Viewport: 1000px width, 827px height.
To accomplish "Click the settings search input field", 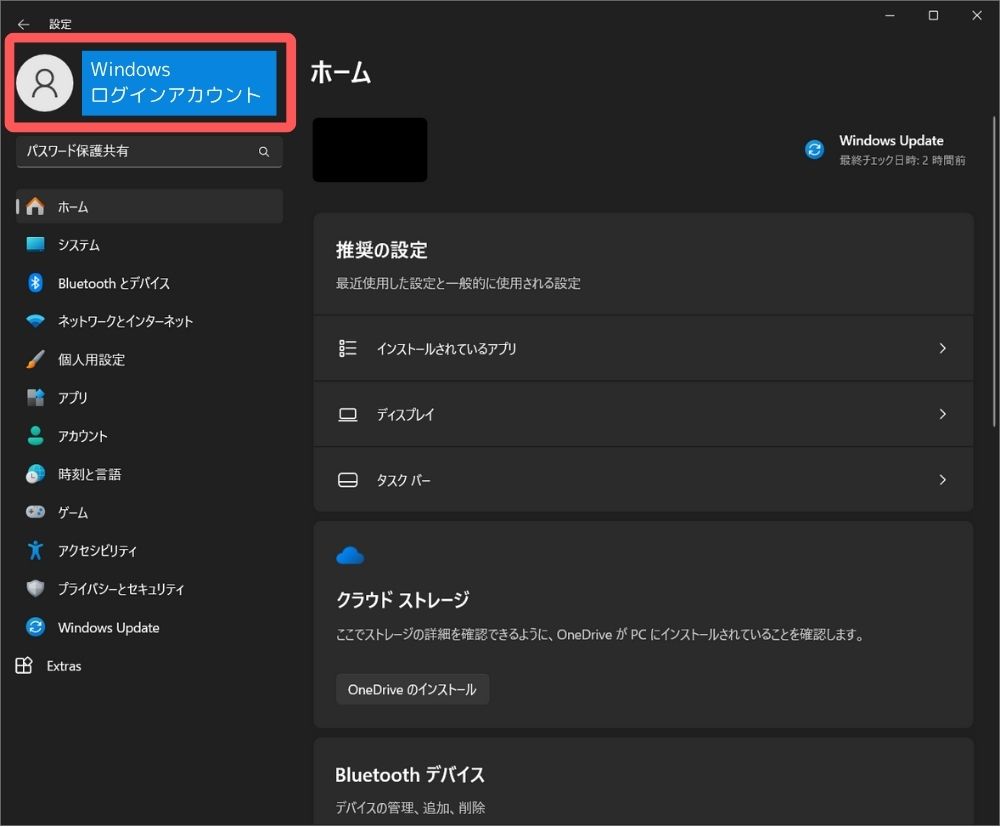I will 149,152.
